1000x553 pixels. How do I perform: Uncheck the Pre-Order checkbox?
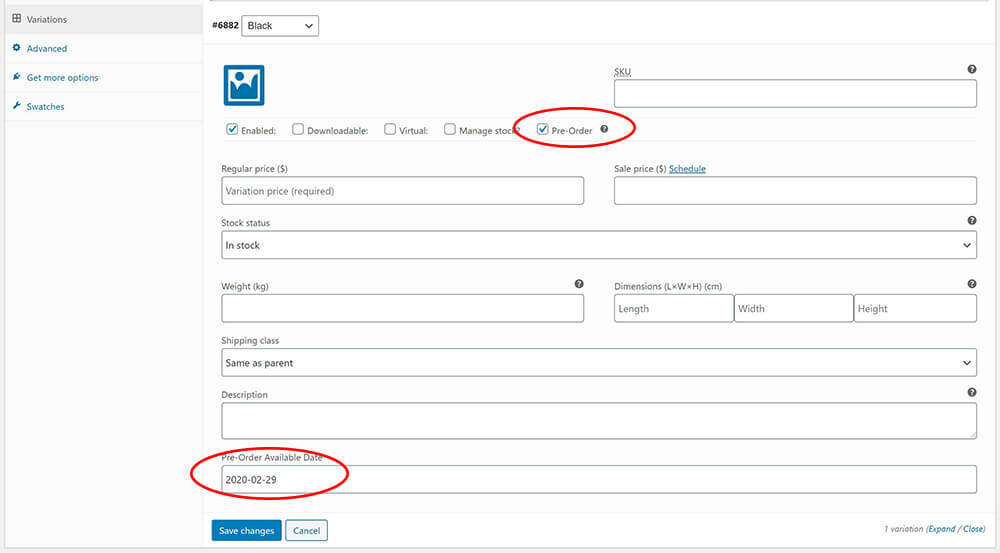pos(543,129)
